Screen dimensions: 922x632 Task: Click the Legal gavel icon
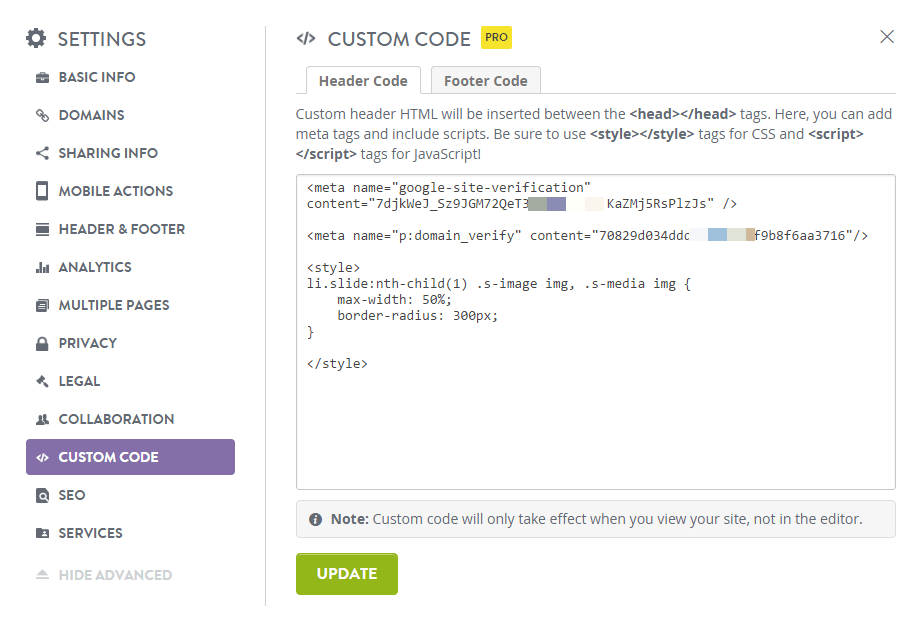coord(42,381)
